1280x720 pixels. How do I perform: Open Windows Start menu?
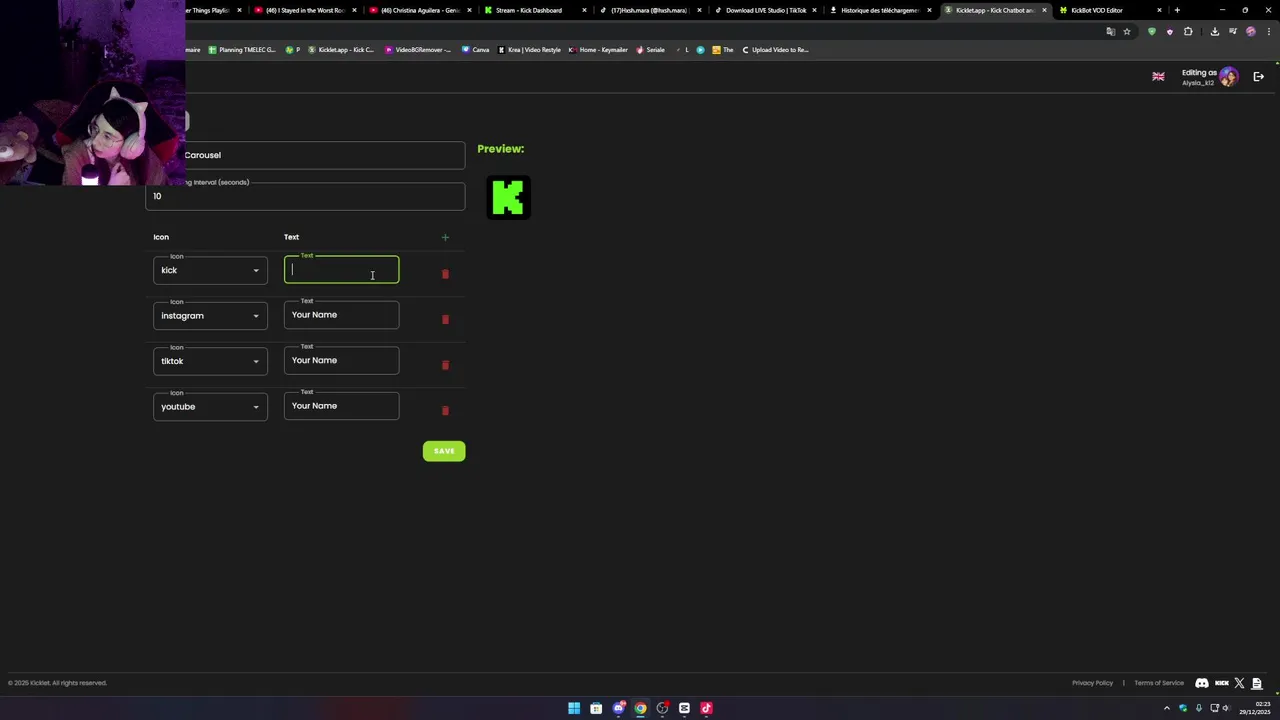(x=574, y=708)
